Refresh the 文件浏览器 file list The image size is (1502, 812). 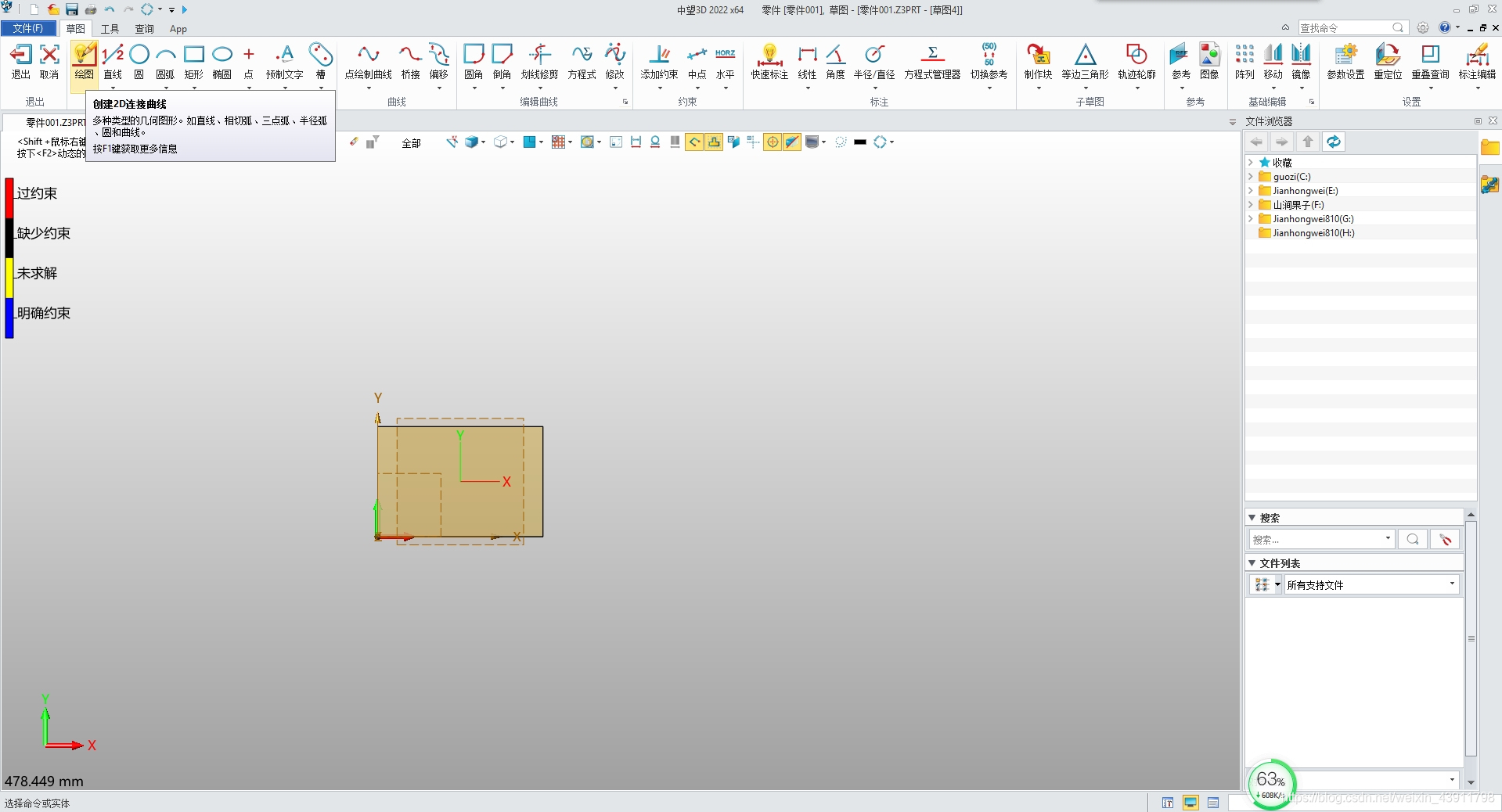[1334, 142]
